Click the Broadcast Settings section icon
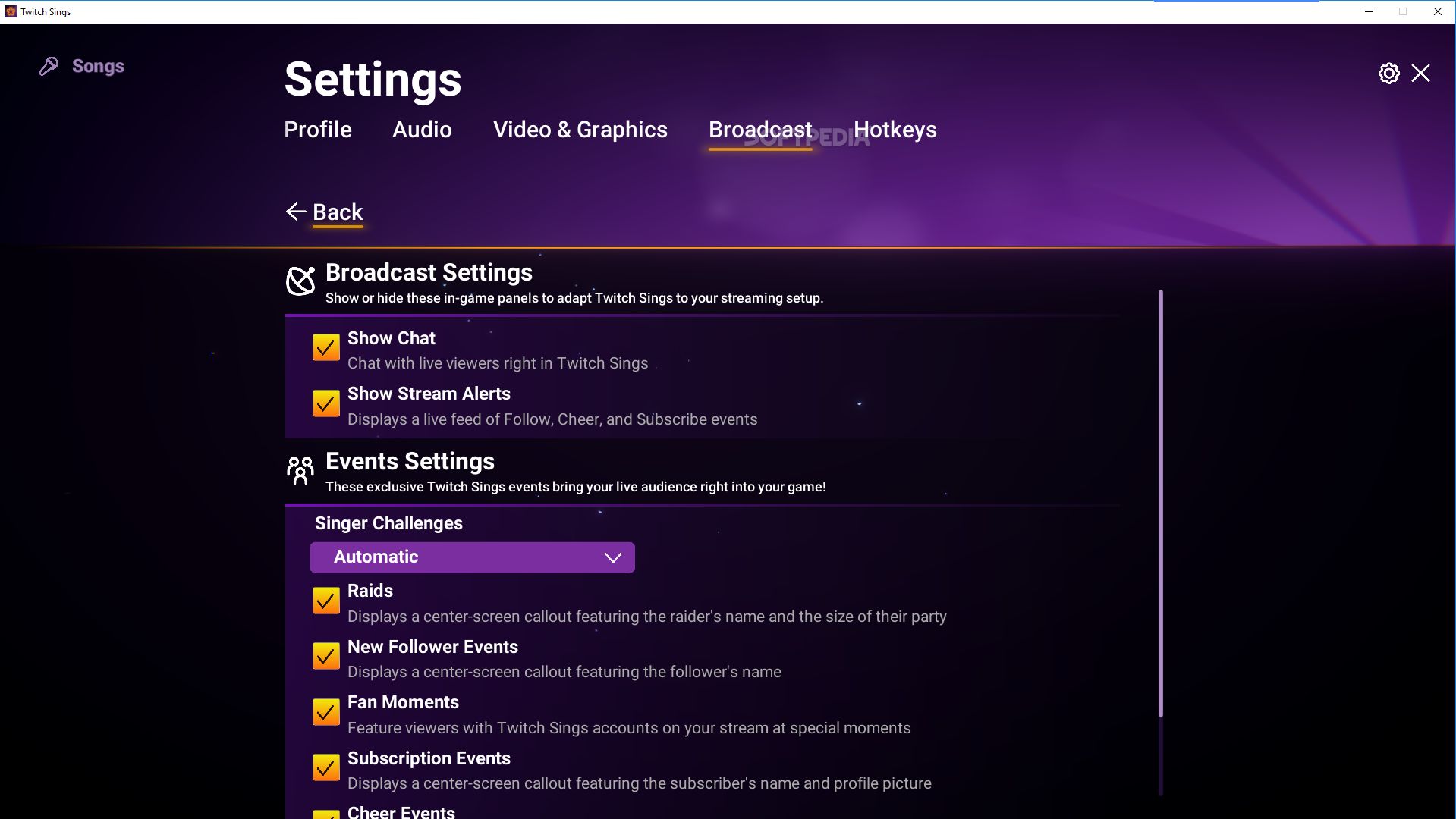 tap(300, 281)
